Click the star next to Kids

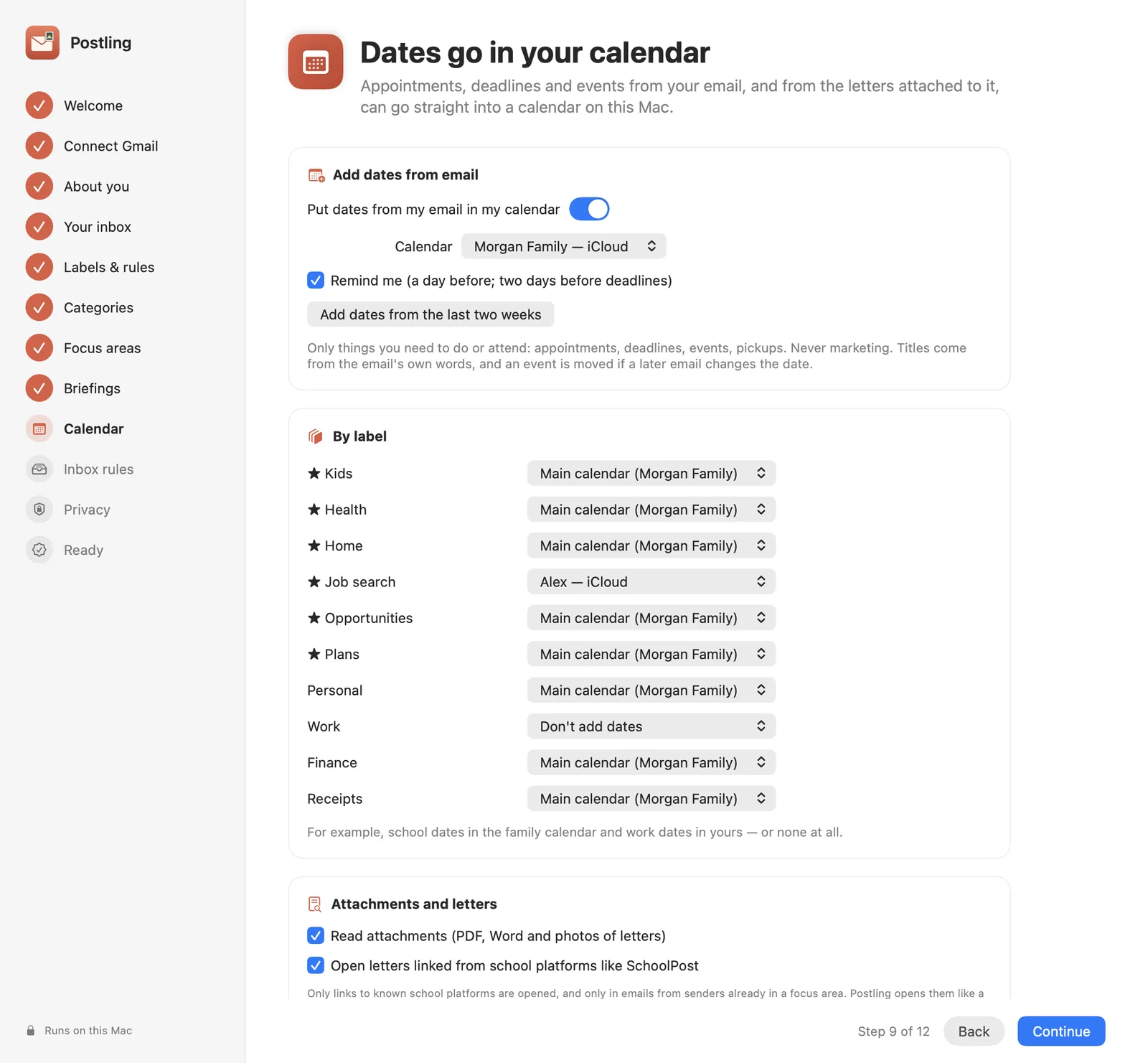tap(314, 473)
